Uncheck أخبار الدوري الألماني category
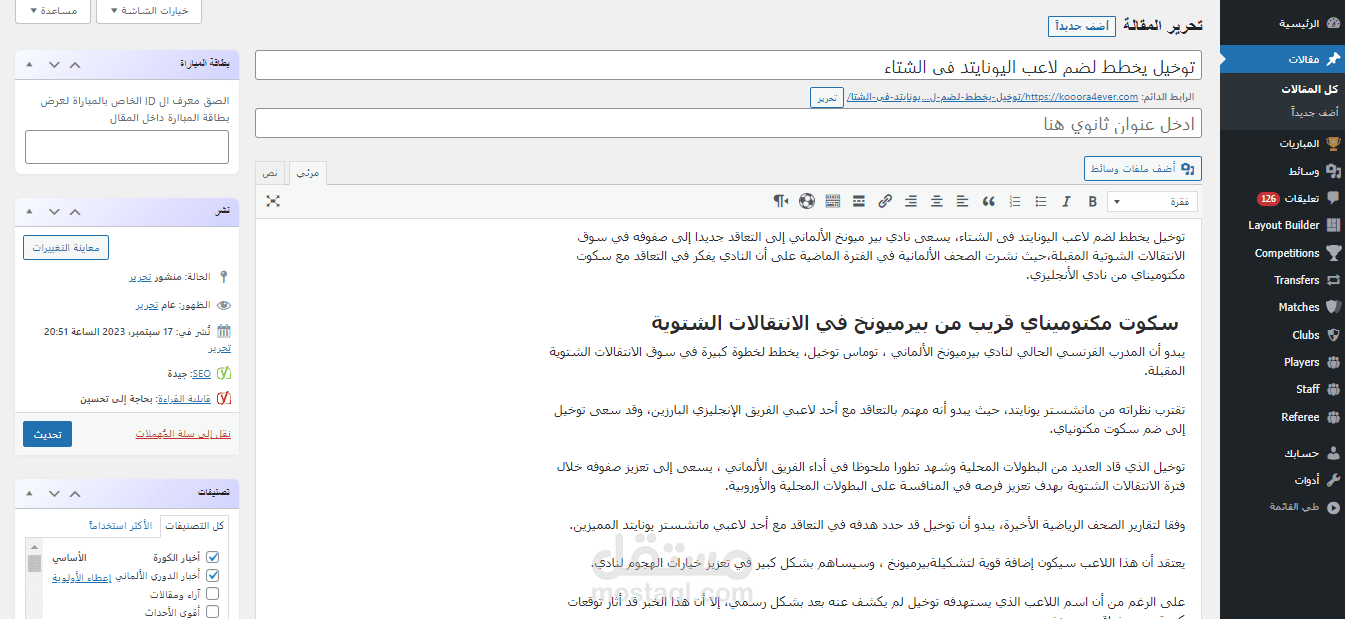Viewport: 1345px width, 619px height. click(x=212, y=575)
